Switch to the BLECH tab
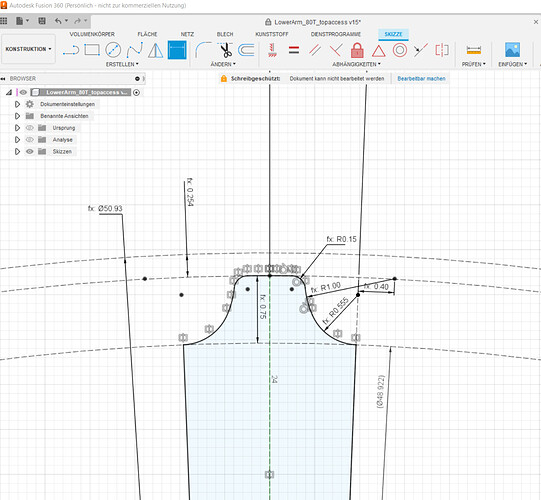541x500 pixels. pos(225,34)
